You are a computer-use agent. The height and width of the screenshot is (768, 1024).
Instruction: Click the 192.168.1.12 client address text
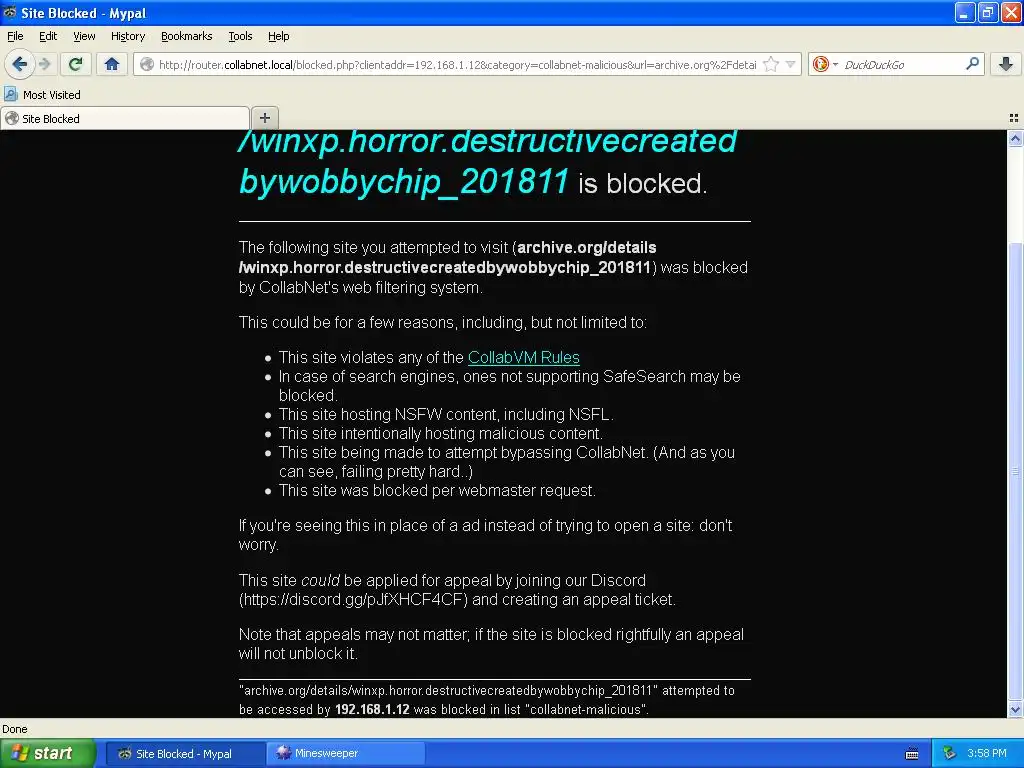point(372,709)
